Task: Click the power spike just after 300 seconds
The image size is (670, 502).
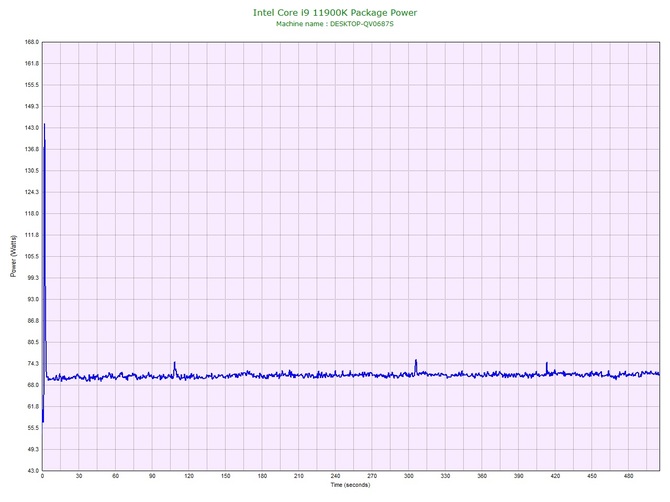Action: click(x=416, y=361)
